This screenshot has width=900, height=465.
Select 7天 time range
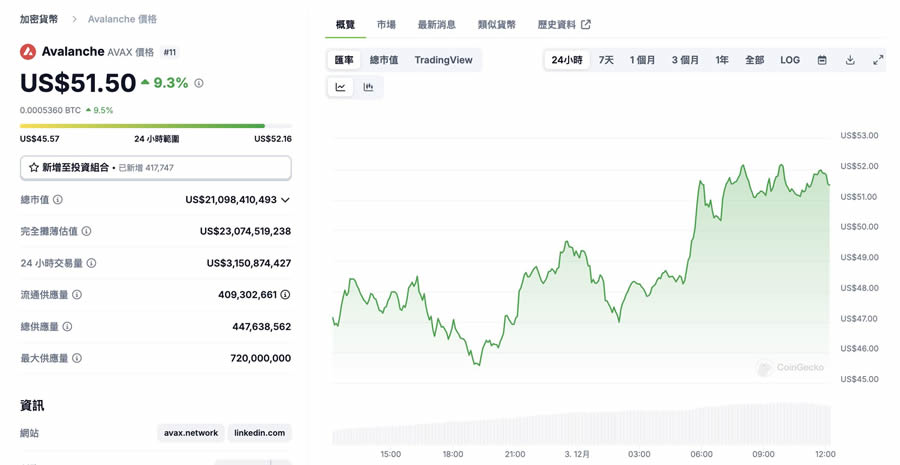(606, 60)
